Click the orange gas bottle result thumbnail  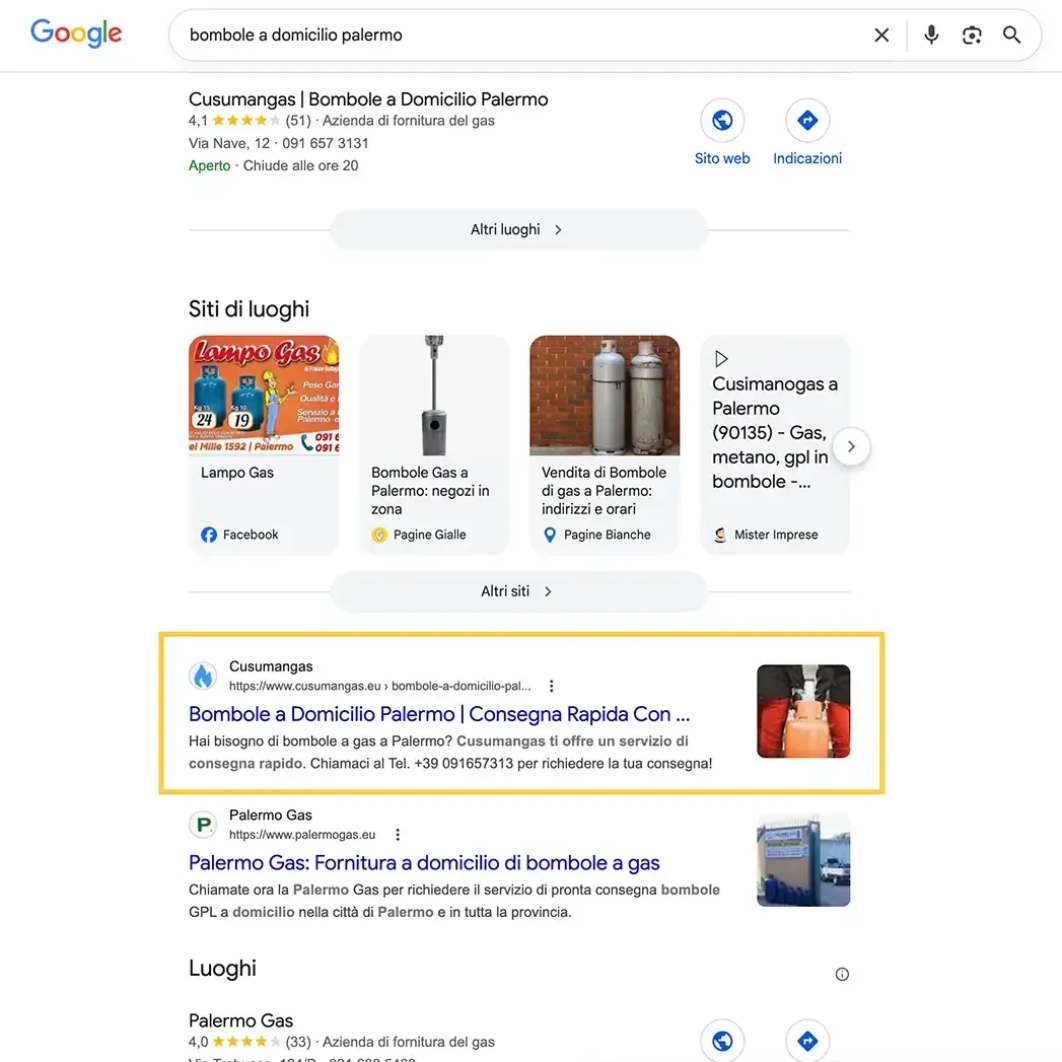tap(803, 711)
